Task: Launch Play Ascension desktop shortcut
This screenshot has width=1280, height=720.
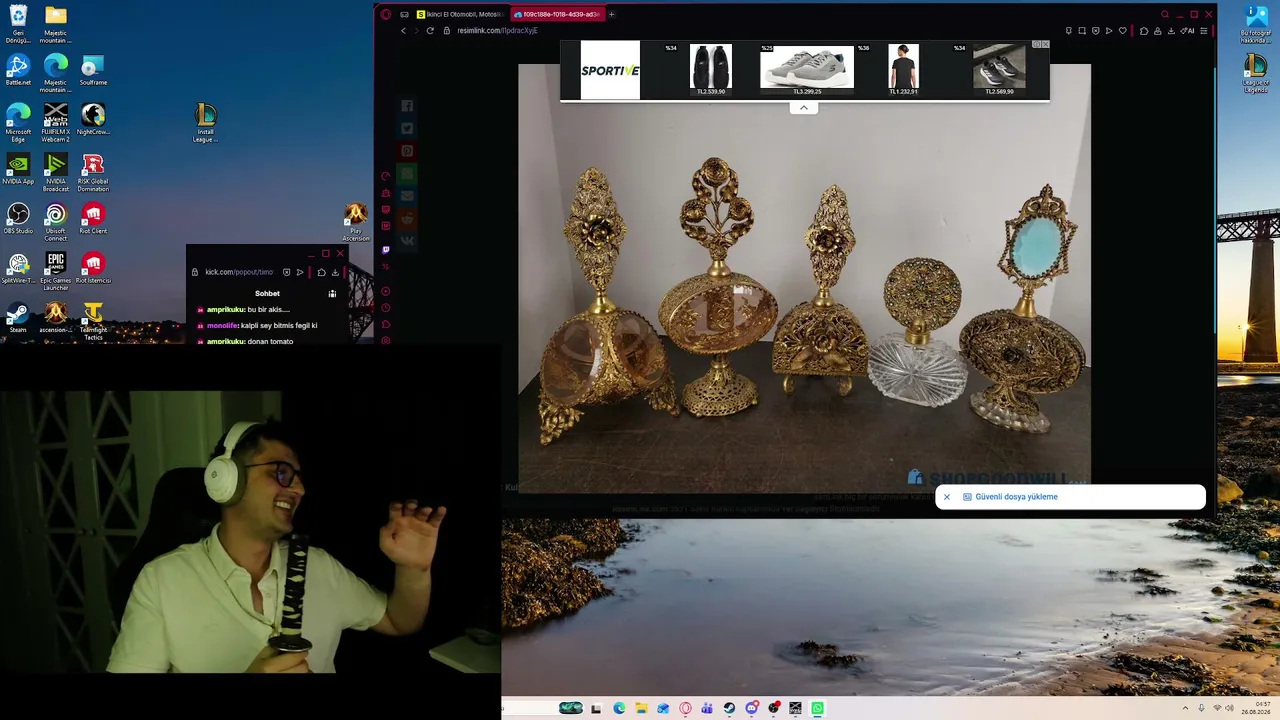Action: point(356,222)
